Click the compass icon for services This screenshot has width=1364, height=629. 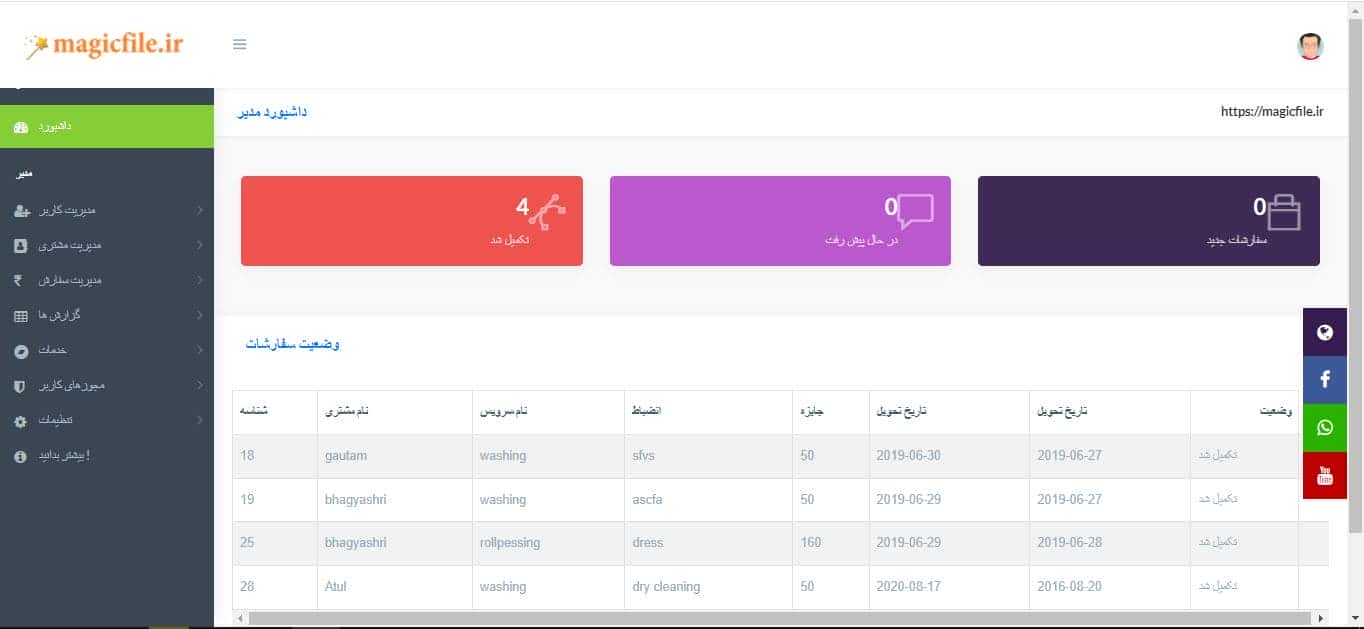[x=21, y=351]
